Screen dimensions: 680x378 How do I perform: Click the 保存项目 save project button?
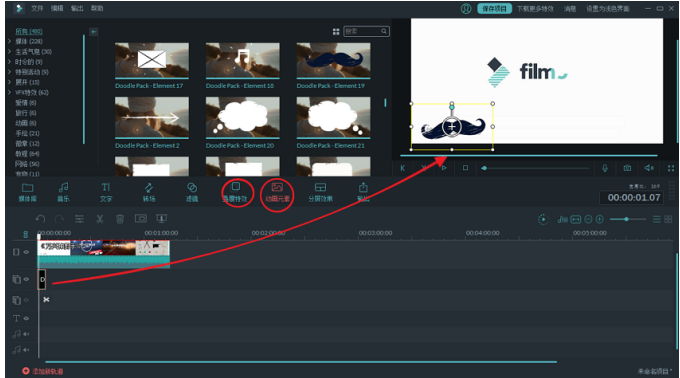pyautogui.click(x=494, y=9)
